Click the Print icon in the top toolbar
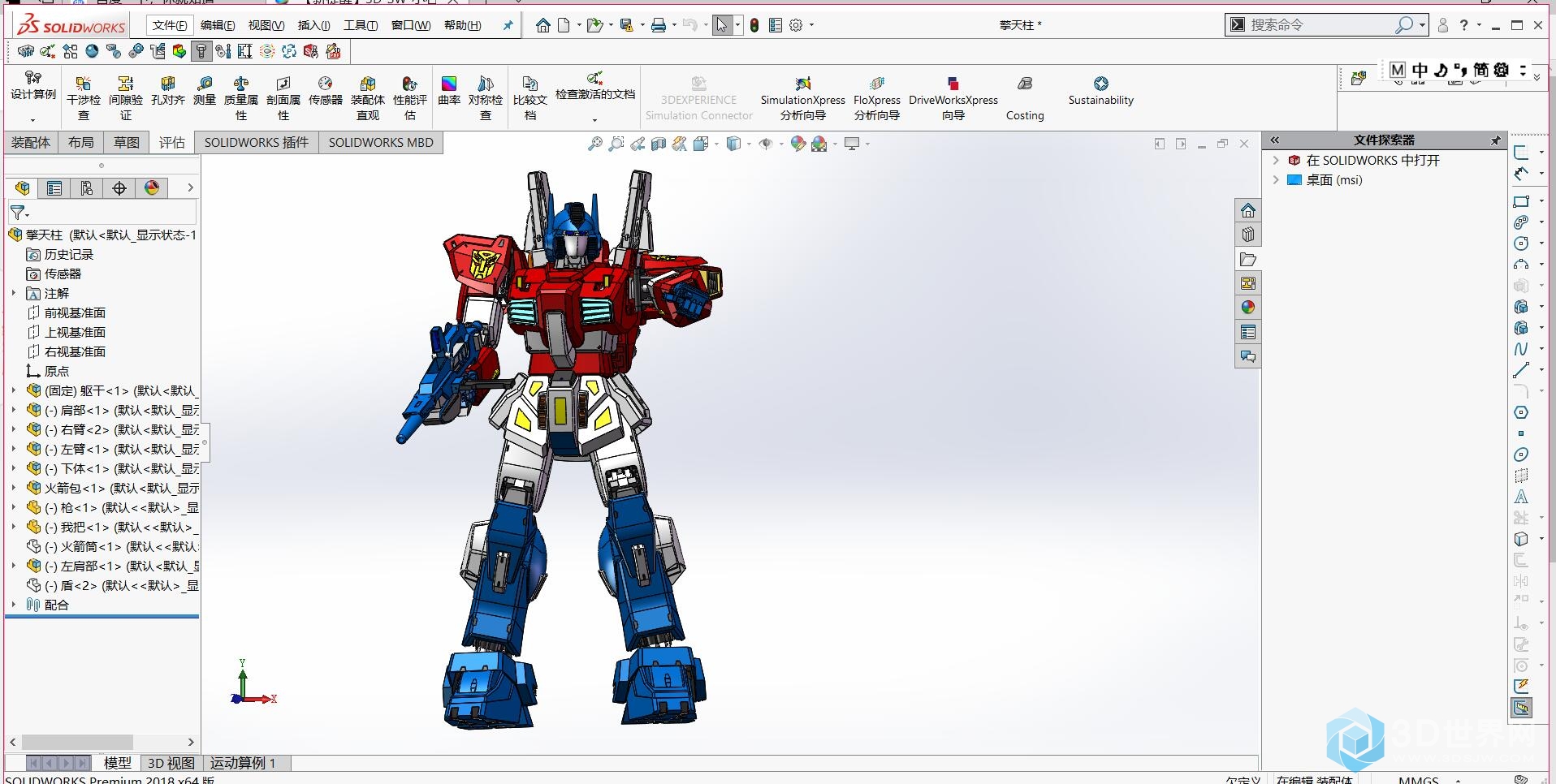1556x784 pixels. (659, 25)
